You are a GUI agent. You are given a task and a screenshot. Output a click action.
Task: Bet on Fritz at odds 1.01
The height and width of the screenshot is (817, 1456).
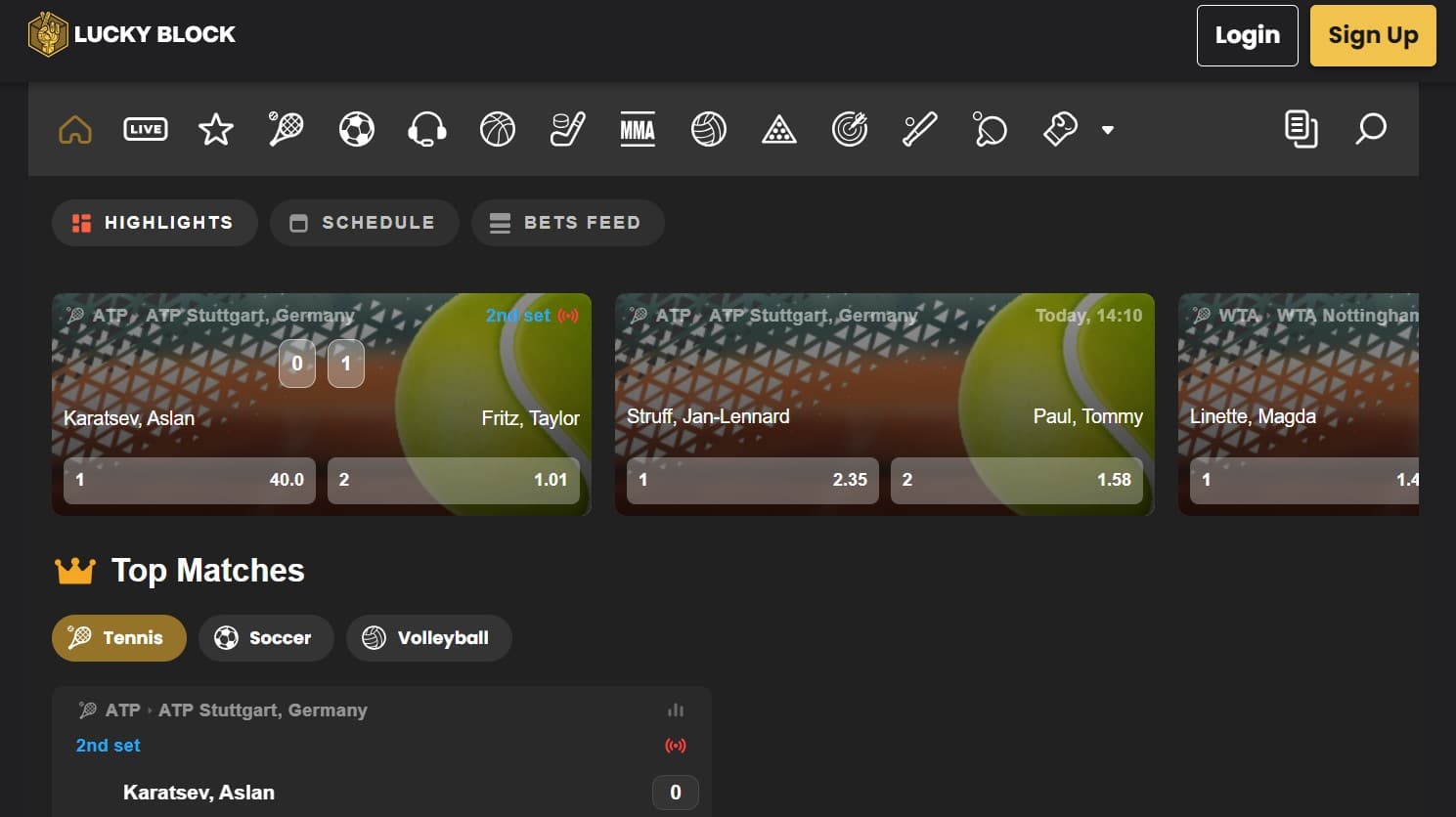454,480
